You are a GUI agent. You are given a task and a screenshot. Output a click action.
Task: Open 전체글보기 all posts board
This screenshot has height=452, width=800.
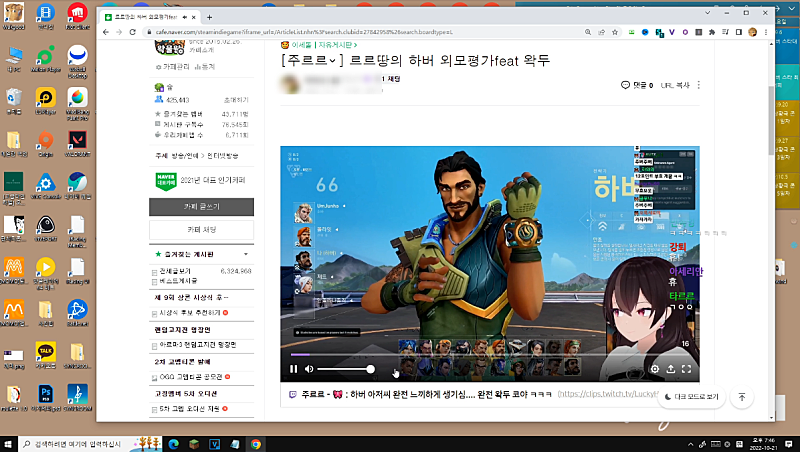coord(175,271)
